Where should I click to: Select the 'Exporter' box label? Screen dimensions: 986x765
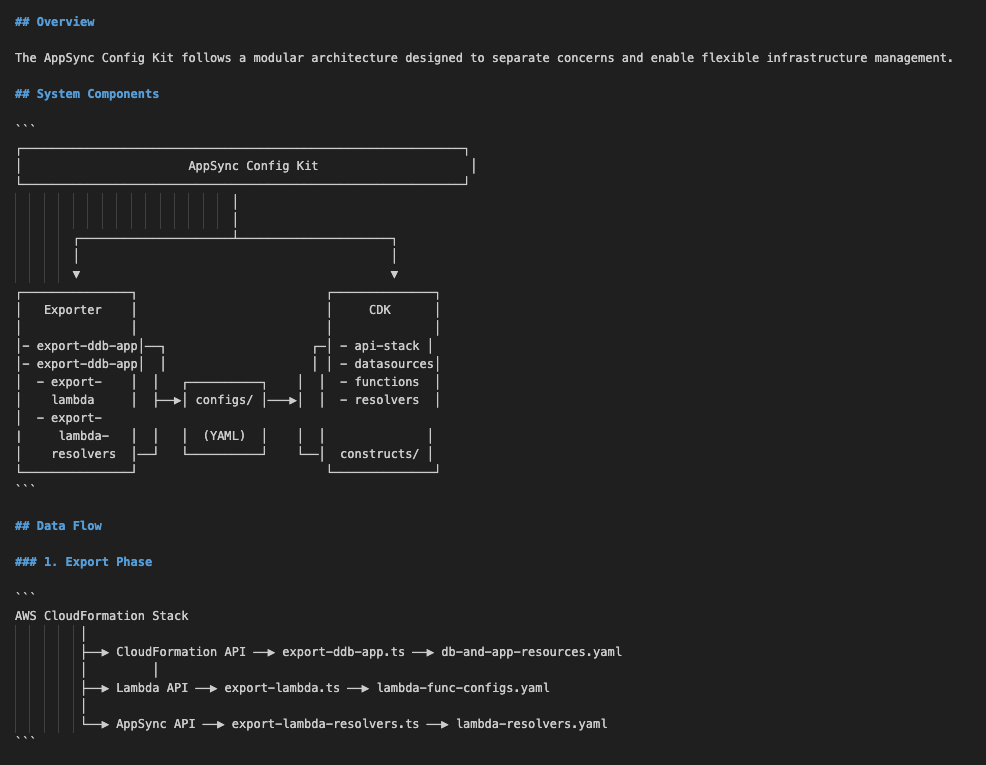[x=72, y=310]
